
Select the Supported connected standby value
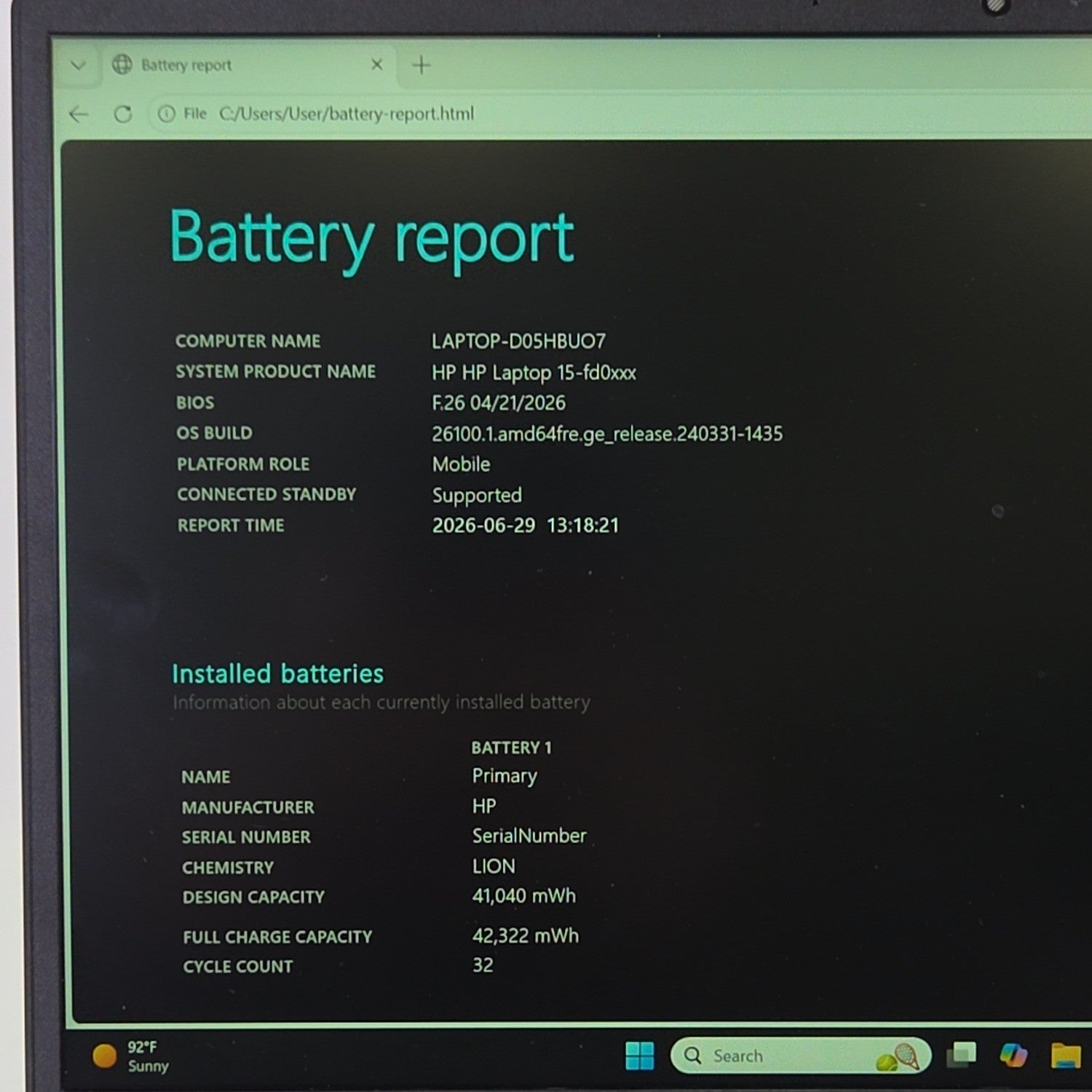pyautogui.click(x=477, y=496)
